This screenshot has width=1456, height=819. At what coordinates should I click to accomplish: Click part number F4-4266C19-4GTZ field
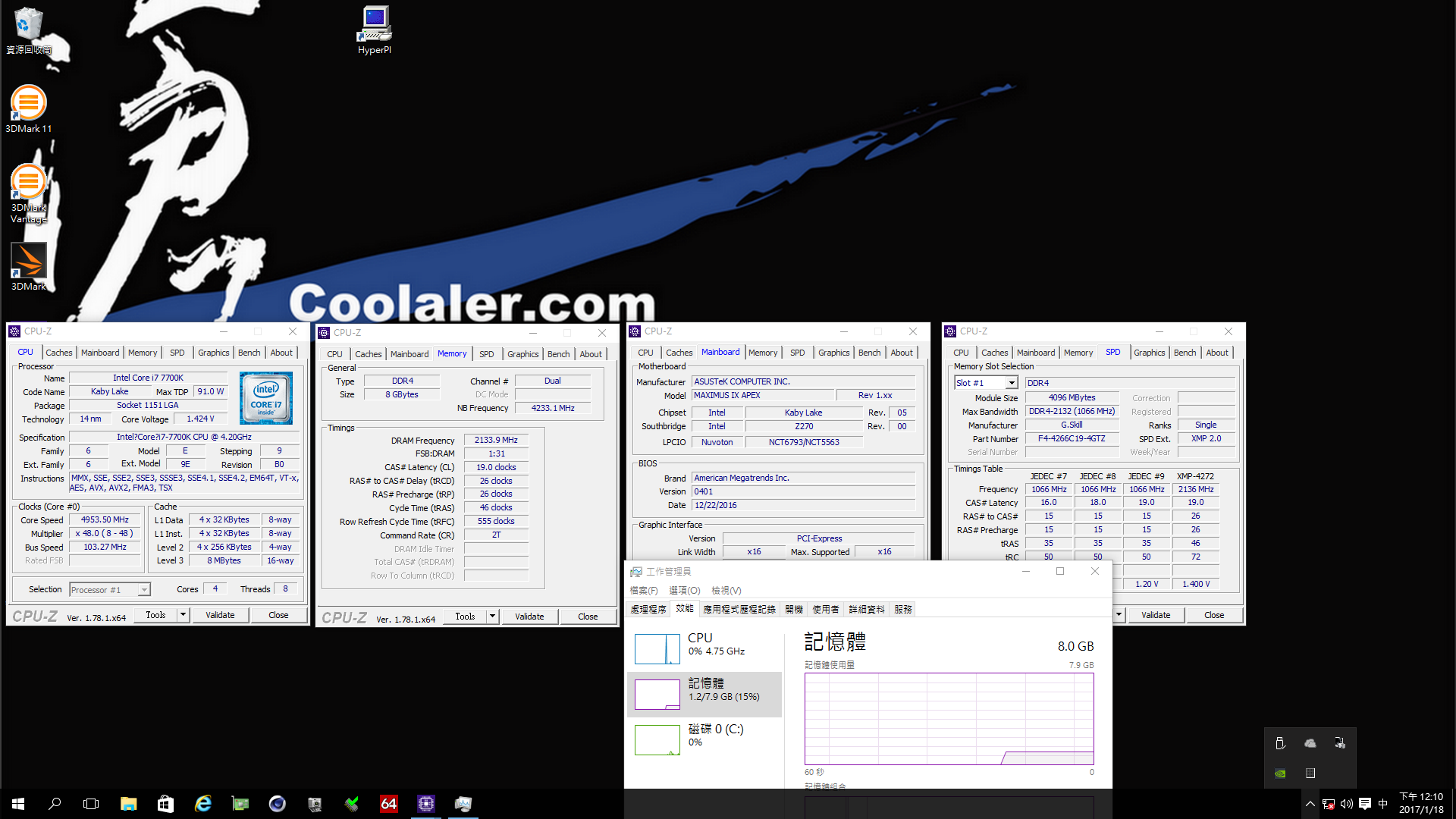1072,438
